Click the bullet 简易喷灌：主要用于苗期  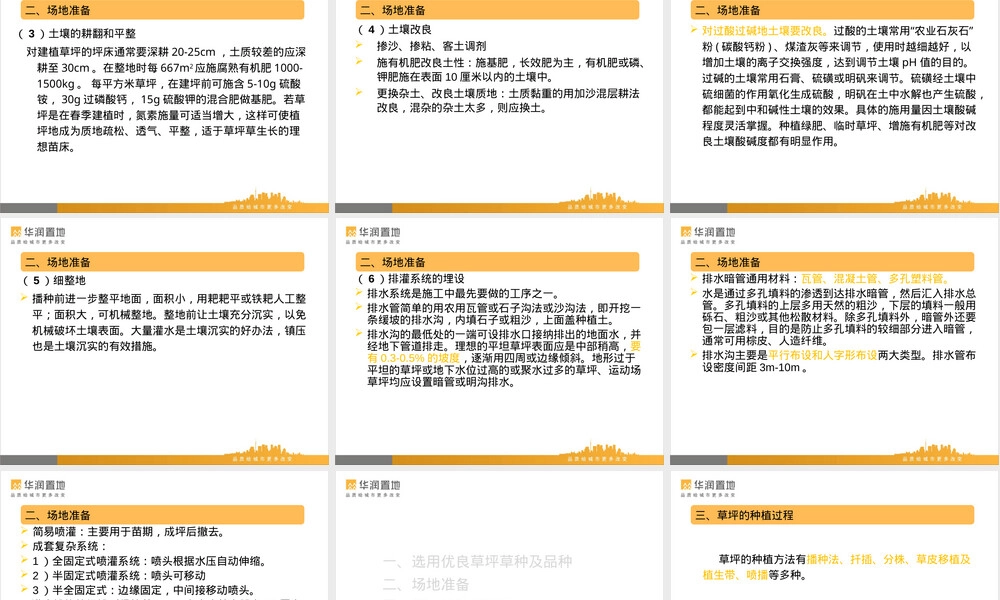click(x=128, y=532)
